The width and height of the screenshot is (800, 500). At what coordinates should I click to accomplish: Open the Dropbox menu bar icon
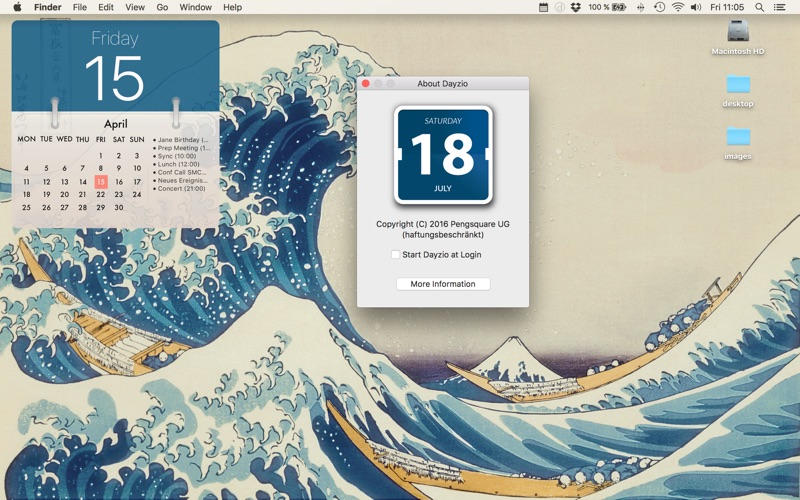tap(575, 7)
